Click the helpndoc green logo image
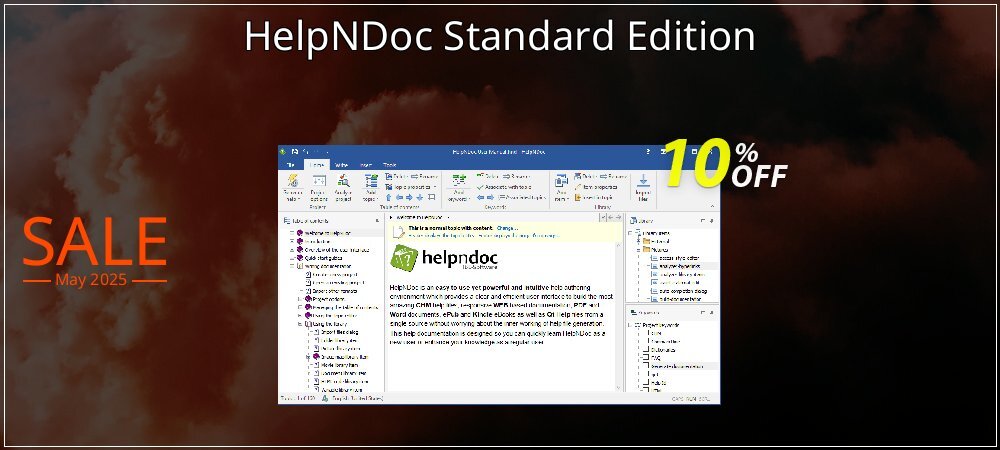Viewport: 1000px width, 450px height. (x=404, y=258)
